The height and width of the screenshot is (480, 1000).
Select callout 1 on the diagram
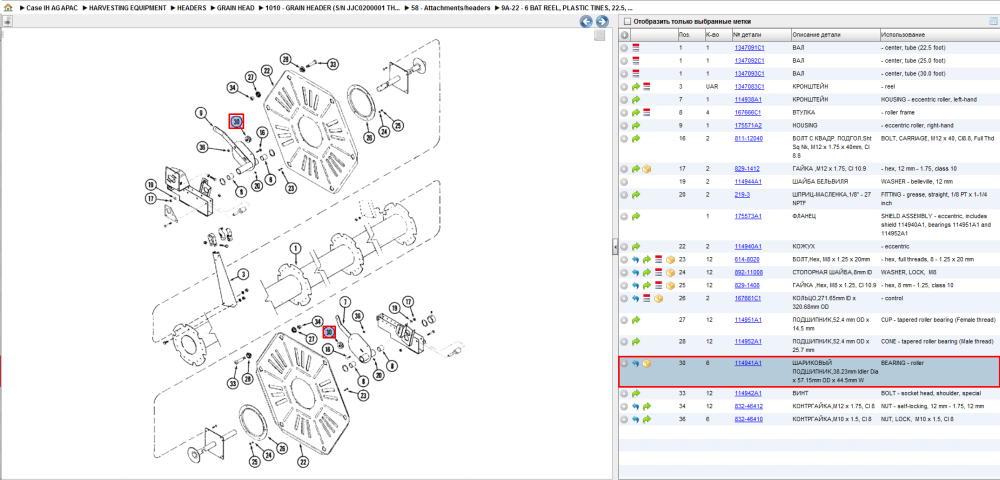[x=295, y=247]
